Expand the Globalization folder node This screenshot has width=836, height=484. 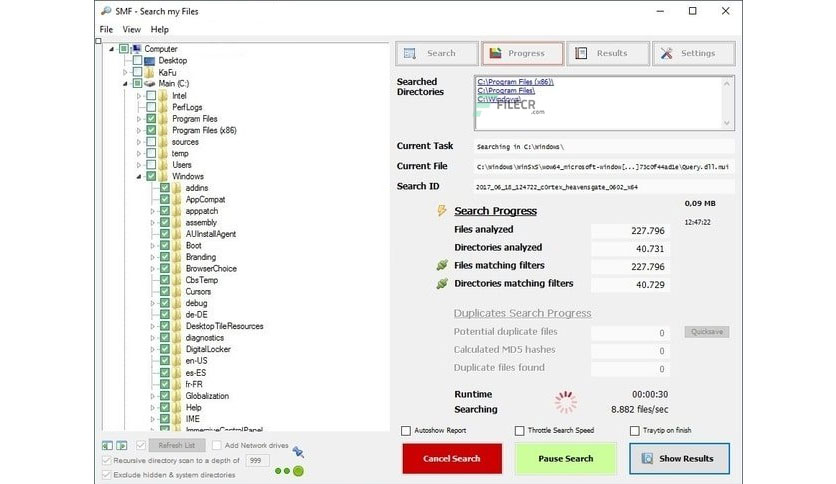click(x=152, y=396)
